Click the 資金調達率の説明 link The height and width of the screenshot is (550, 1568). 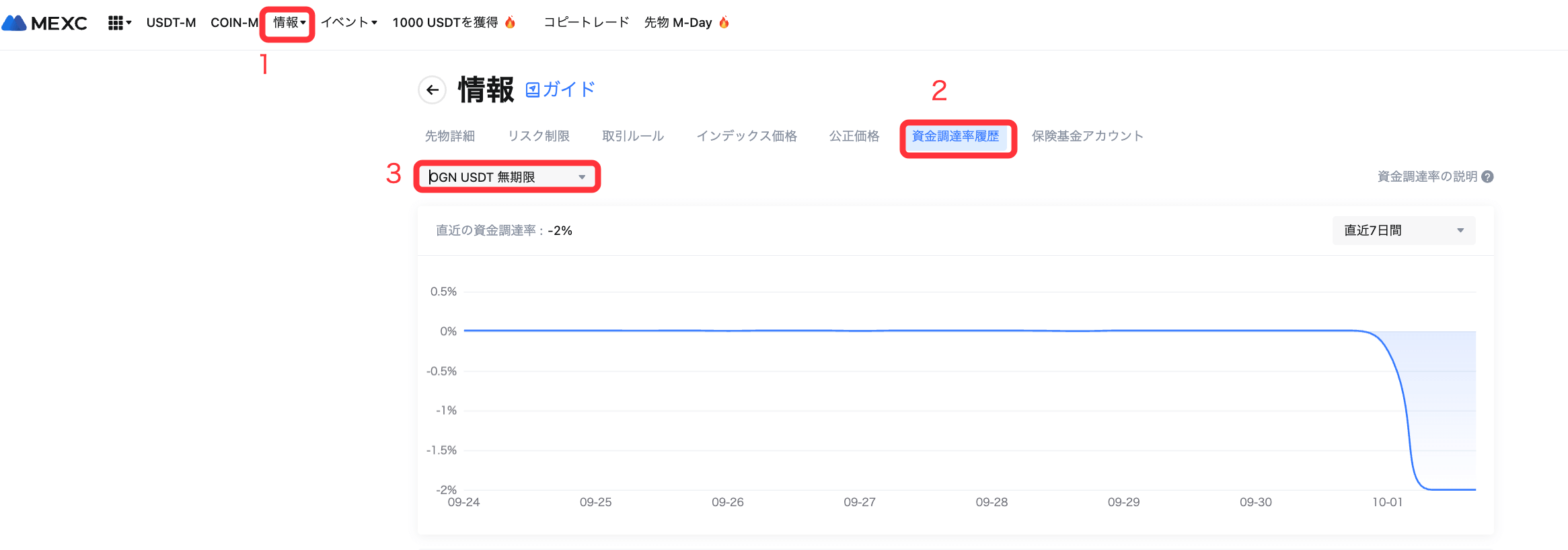(1427, 176)
